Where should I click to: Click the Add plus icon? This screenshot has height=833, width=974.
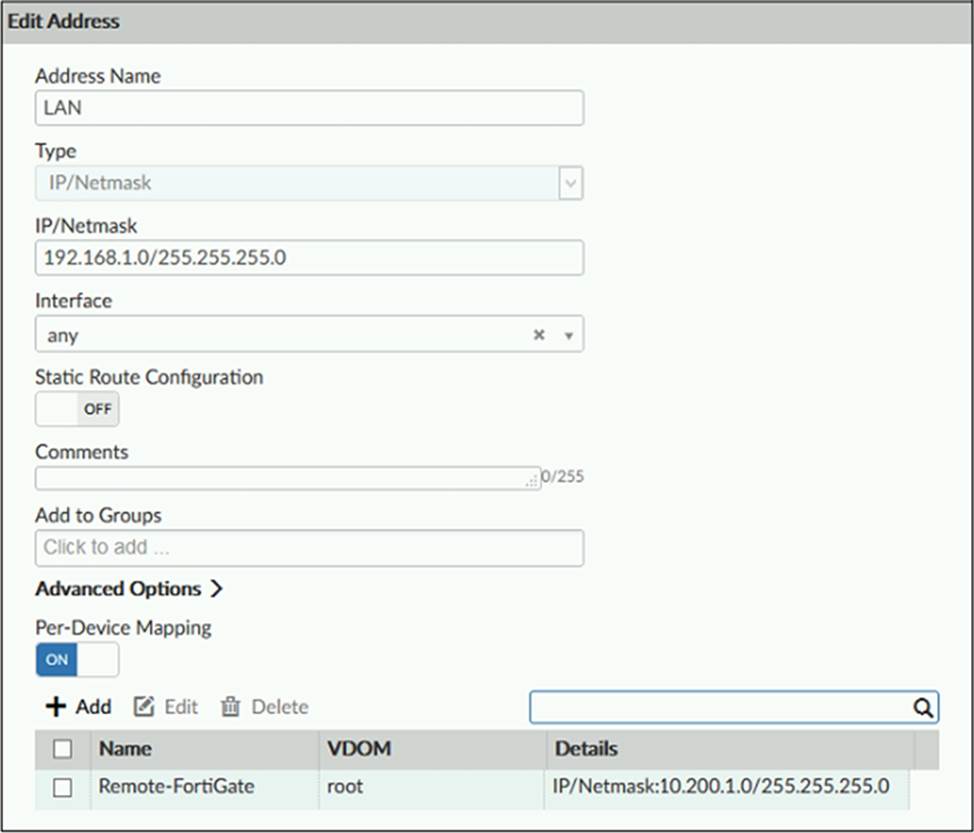point(56,707)
